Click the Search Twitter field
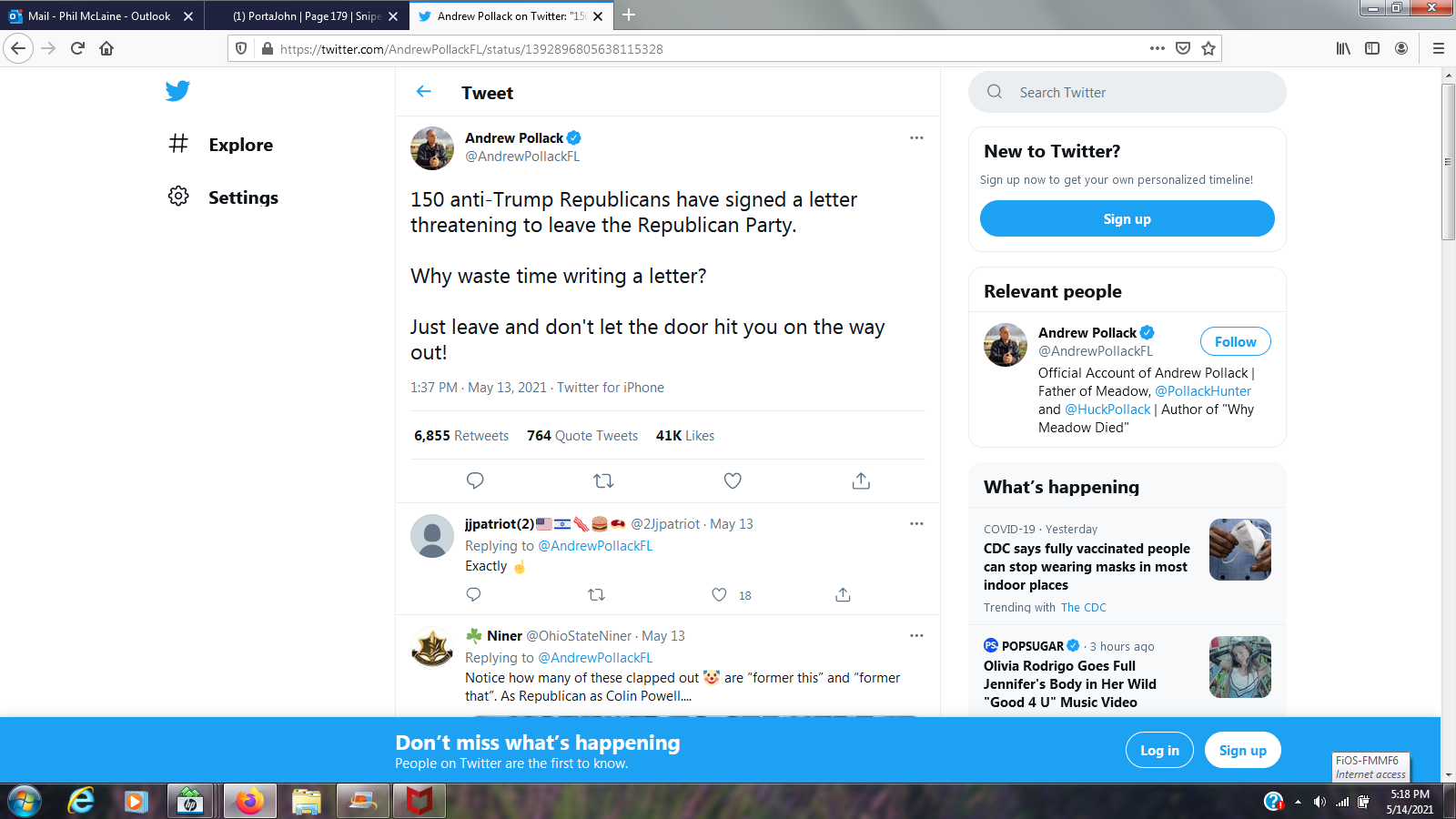1456x819 pixels. pyautogui.click(x=1127, y=92)
